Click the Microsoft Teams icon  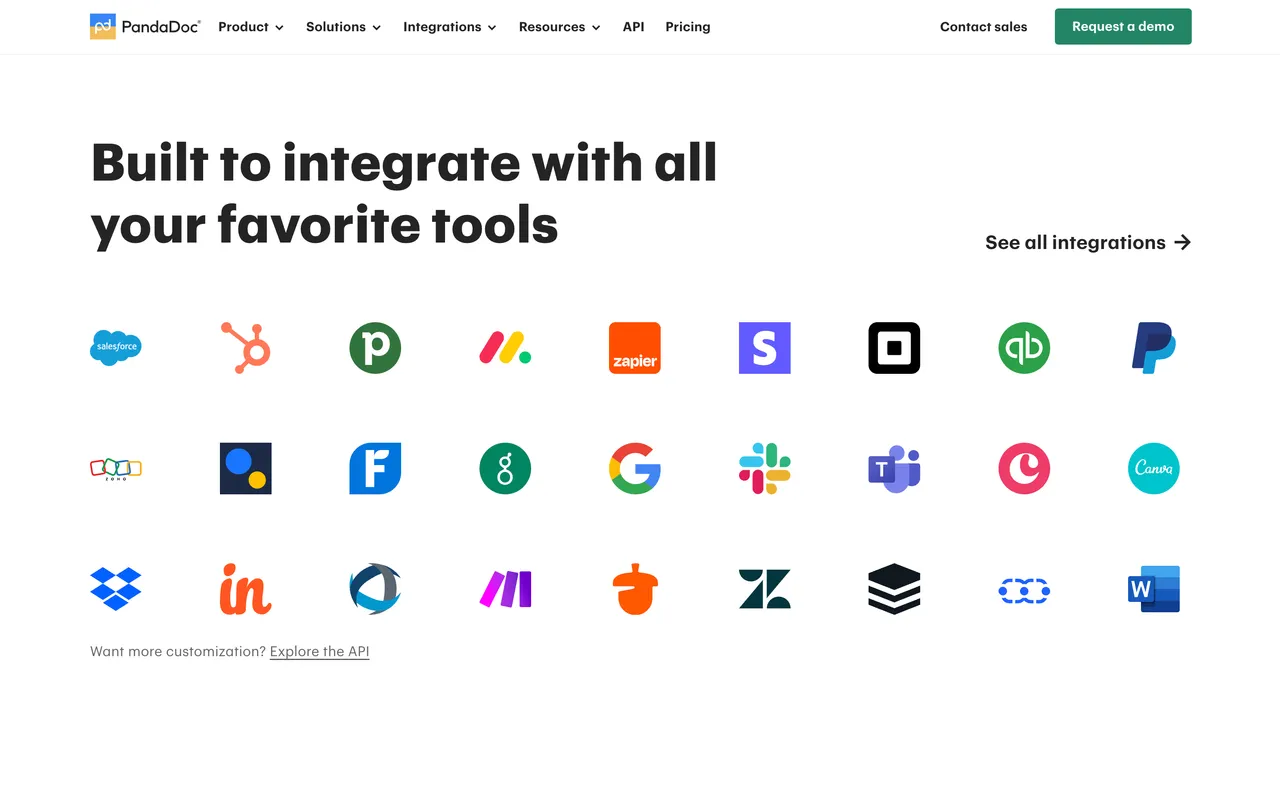pos(894,468)
